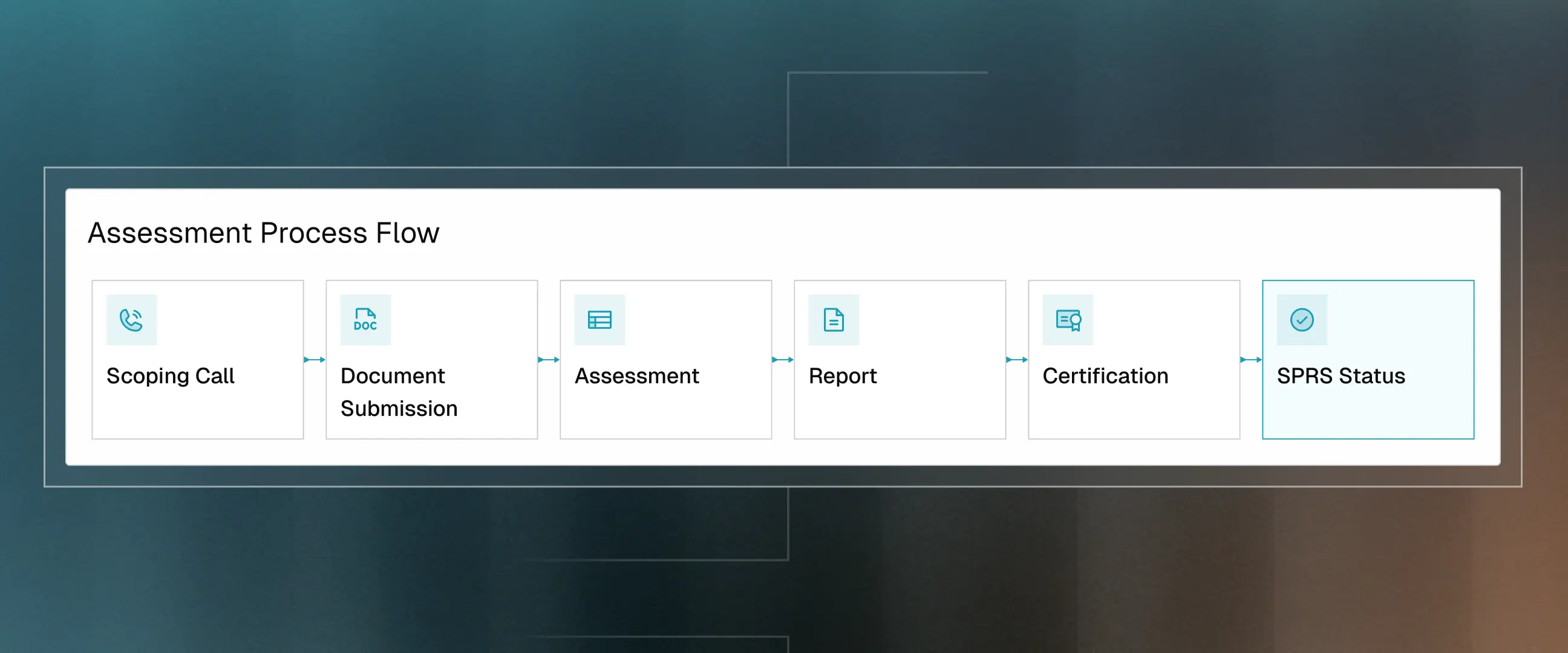
Task: Click the Assessment Process Flow heading
Action: [x=263, y=233]
